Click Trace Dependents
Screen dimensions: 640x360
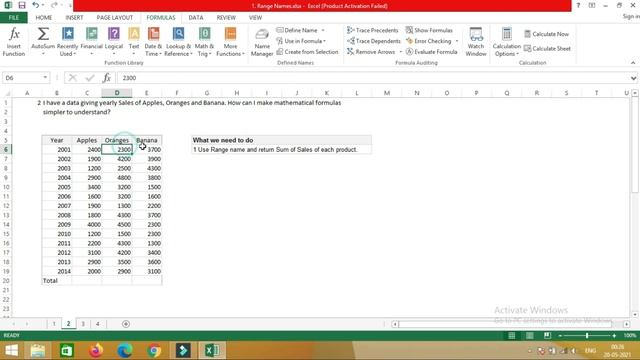374,41
